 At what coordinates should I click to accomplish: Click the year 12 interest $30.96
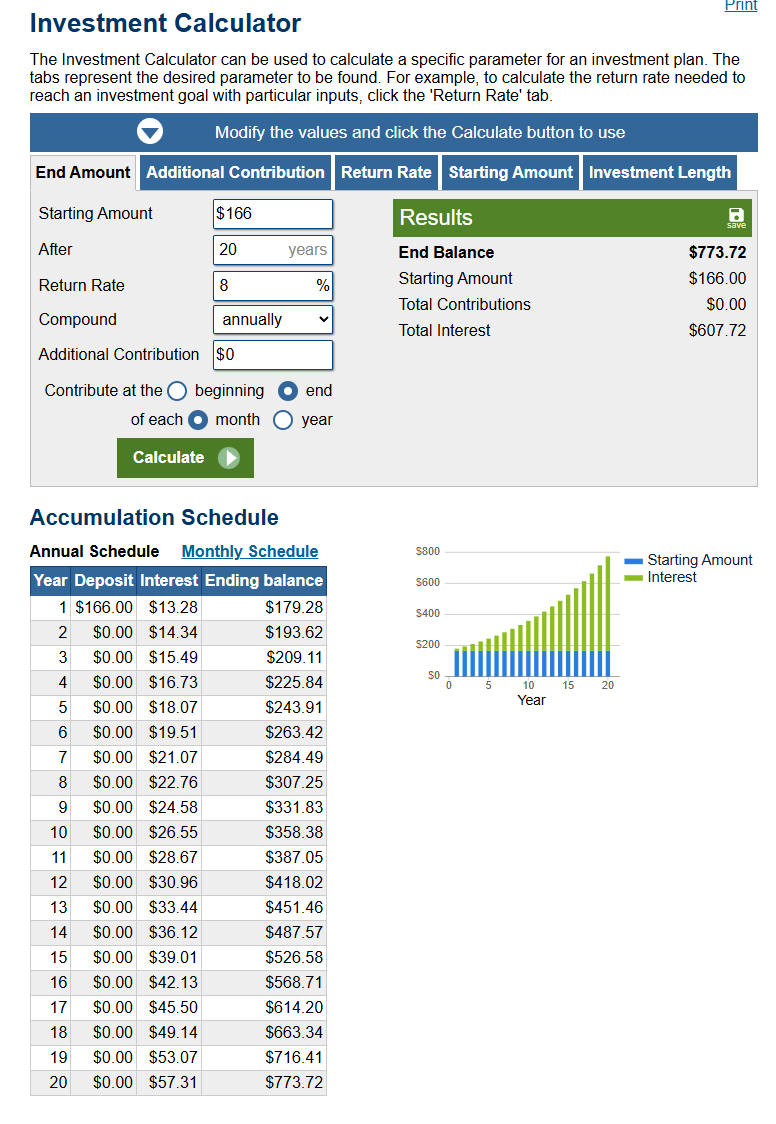coord(173,882)
